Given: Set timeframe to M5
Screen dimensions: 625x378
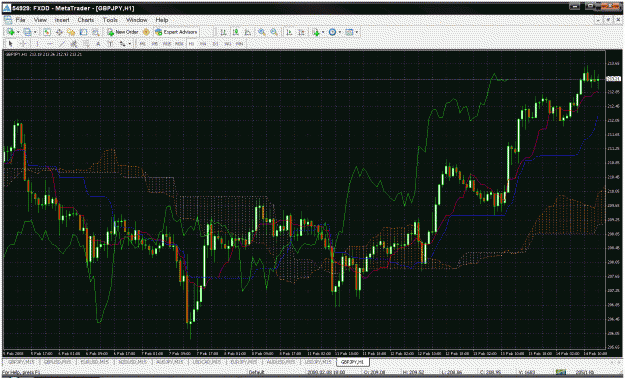Looking at the screenshot, I should (x=155, y=44).
